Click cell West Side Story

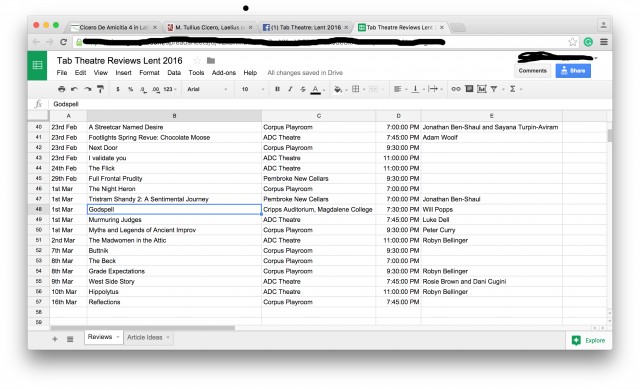coord(174,282)
